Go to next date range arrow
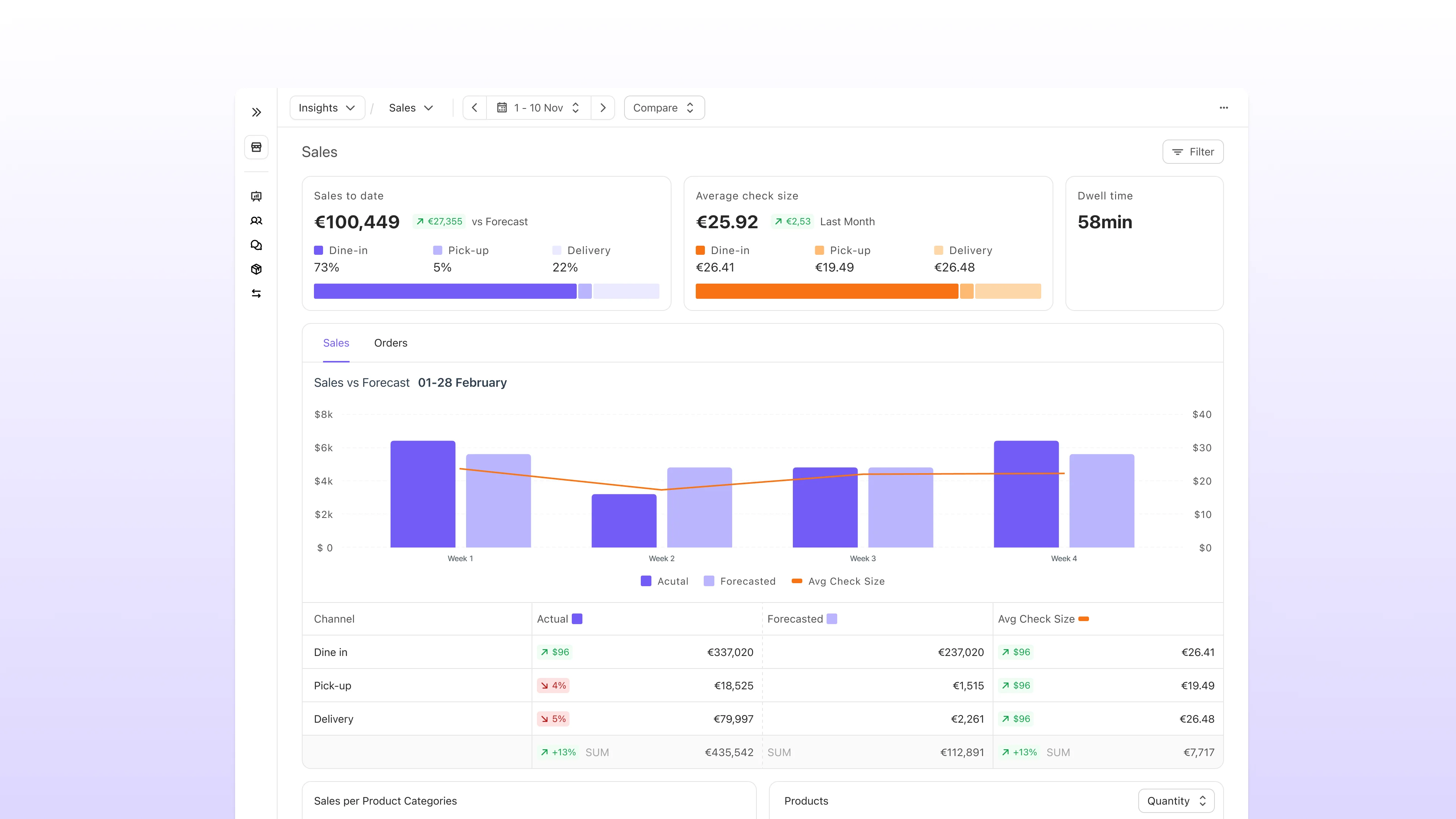The image size is (1456, 819). pyautogui.click(x=602, y=107)
